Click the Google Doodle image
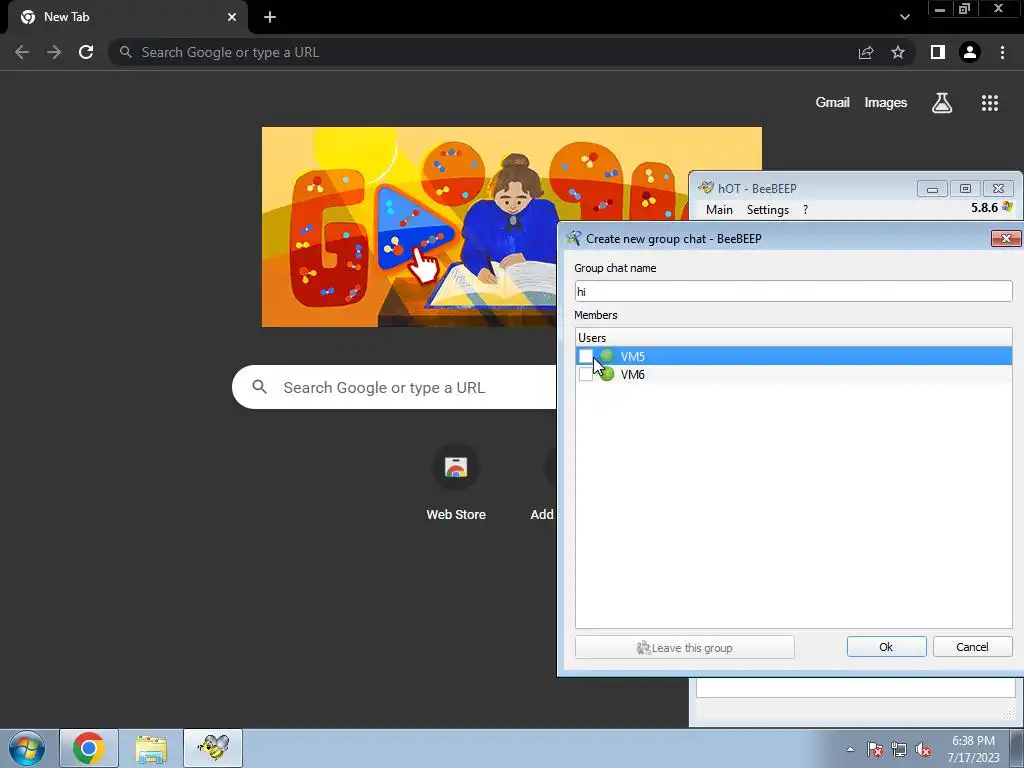Screen dimensions: 1024x768 click(409, 227)
